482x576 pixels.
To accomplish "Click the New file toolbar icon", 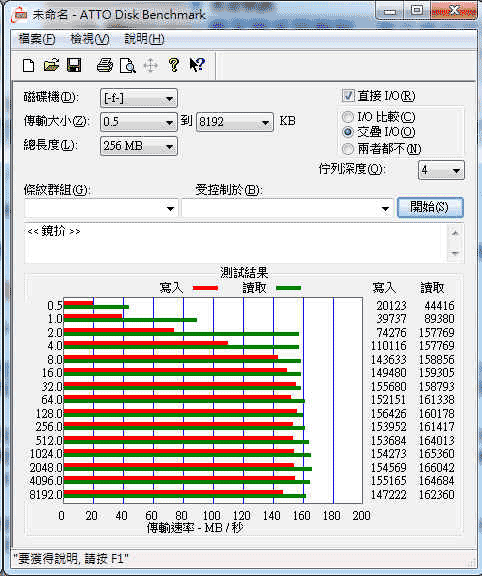I will click(28, 66).
